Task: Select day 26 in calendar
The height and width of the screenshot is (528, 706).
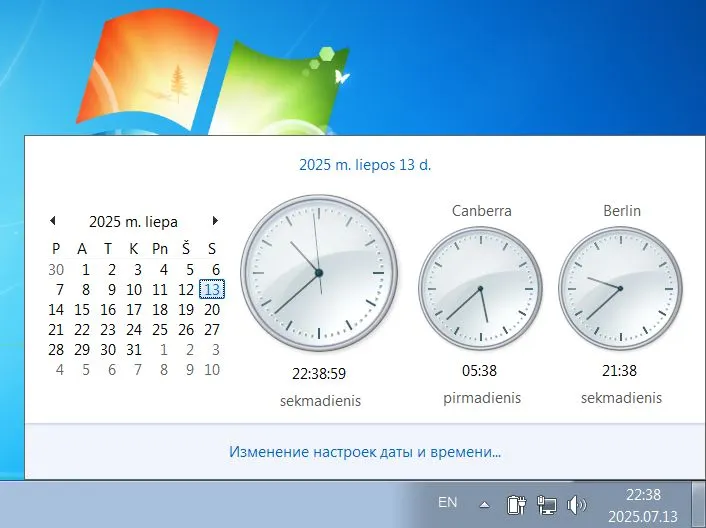Action: 186,330
